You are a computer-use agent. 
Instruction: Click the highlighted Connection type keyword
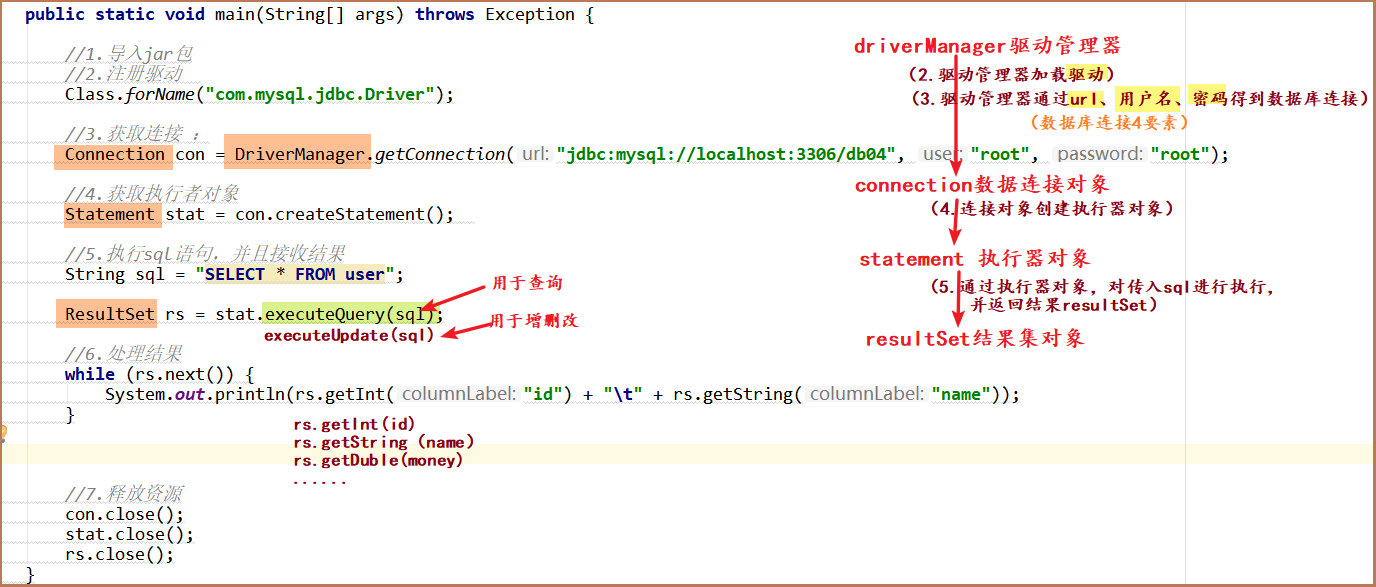coord(114,154)
